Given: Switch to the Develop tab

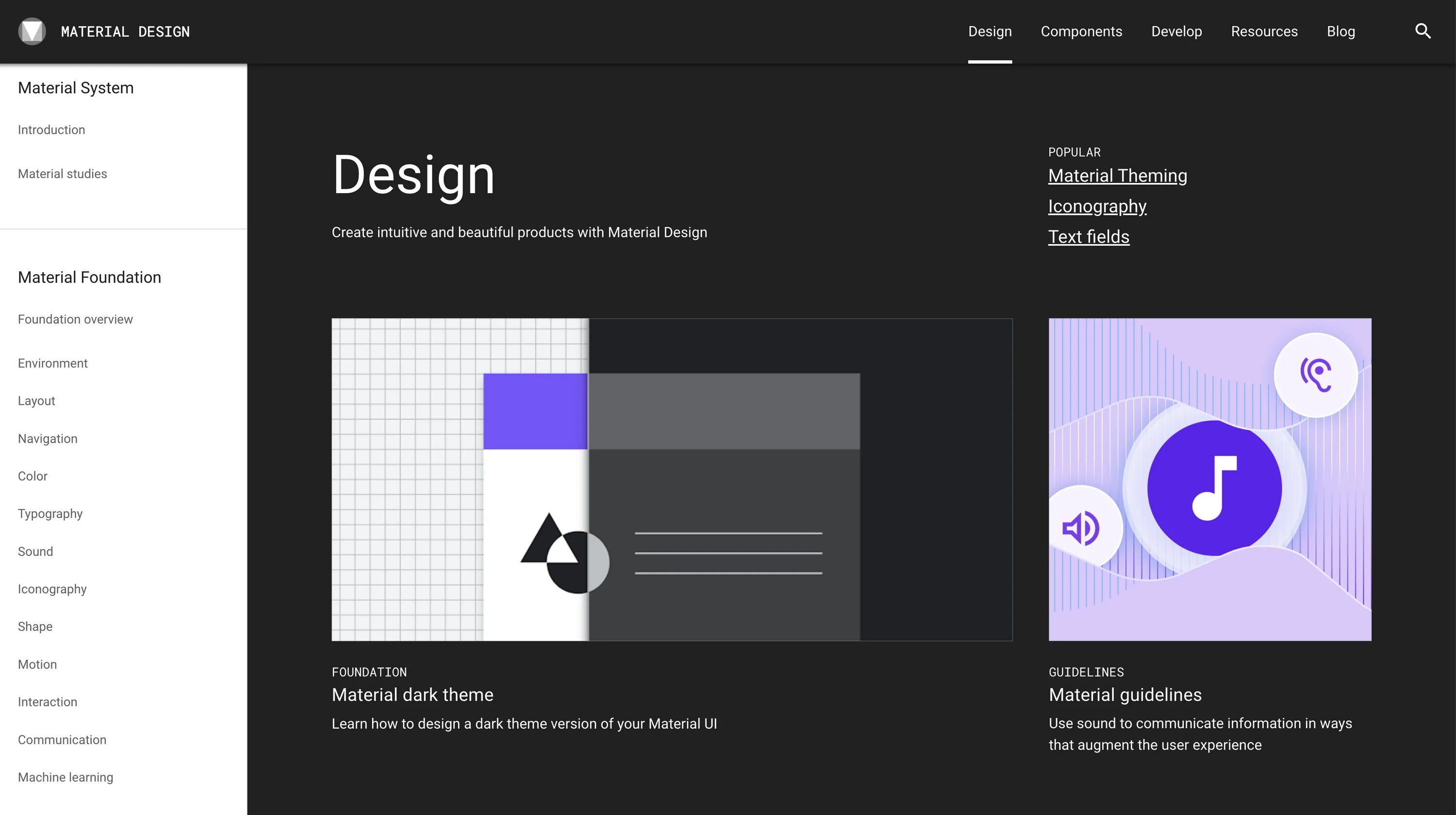Looking at the screenshot, I should click(1176, 32).
